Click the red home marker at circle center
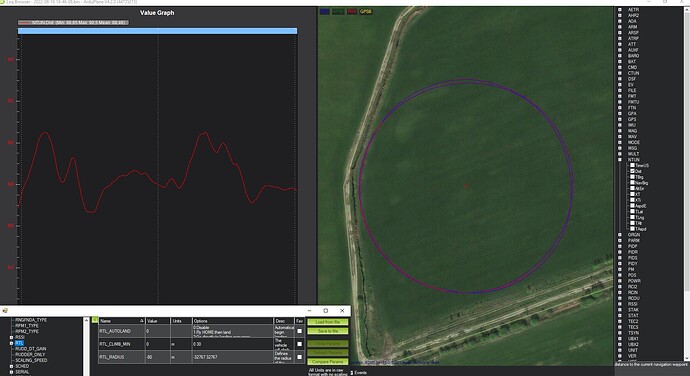This screenshot has width=690, height=376. click(x=466, y=186)
